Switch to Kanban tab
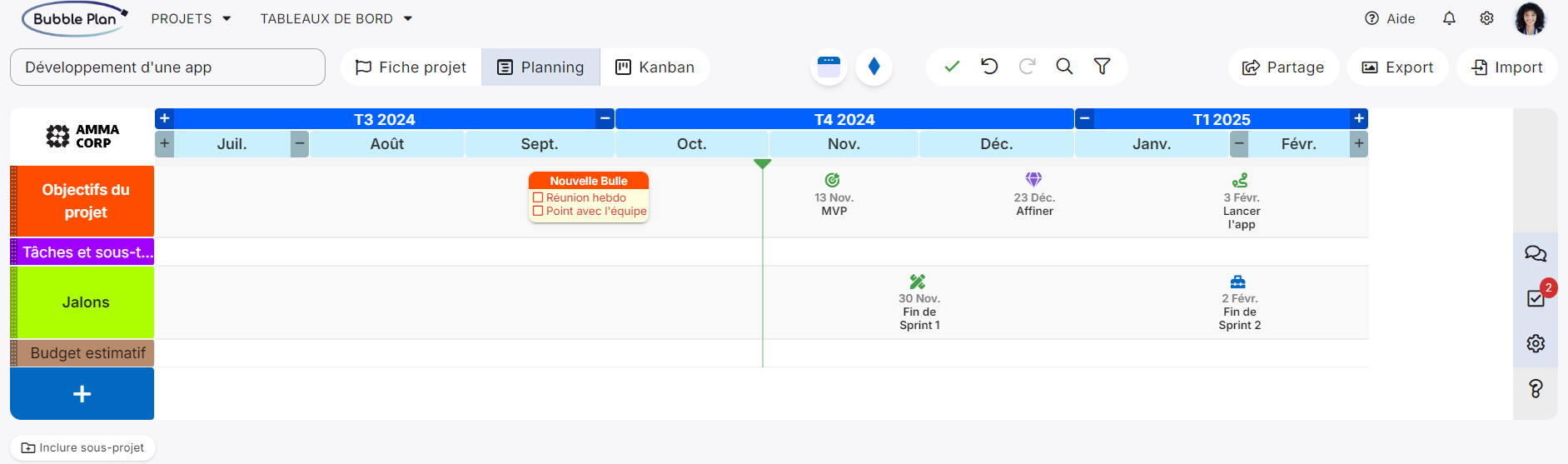The image size is (1568, 464). (x=655, y=67)
